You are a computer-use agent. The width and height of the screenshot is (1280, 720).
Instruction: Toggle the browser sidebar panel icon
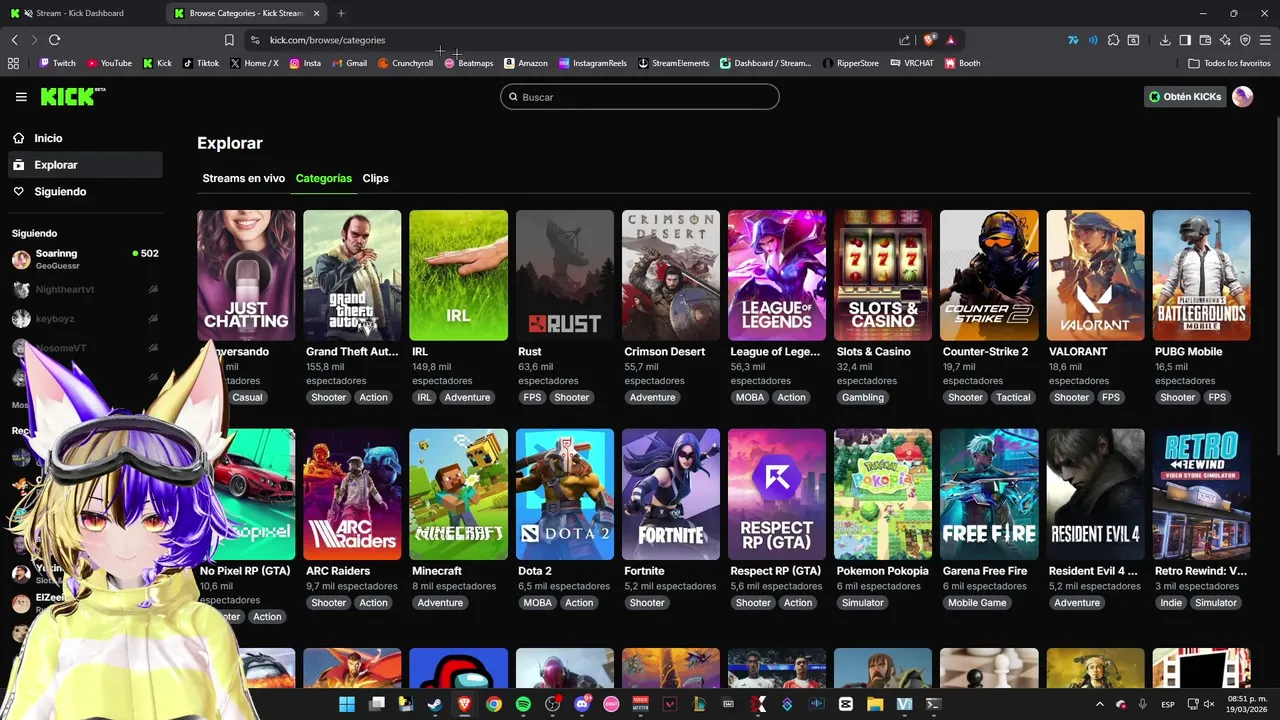point(1185,40)
